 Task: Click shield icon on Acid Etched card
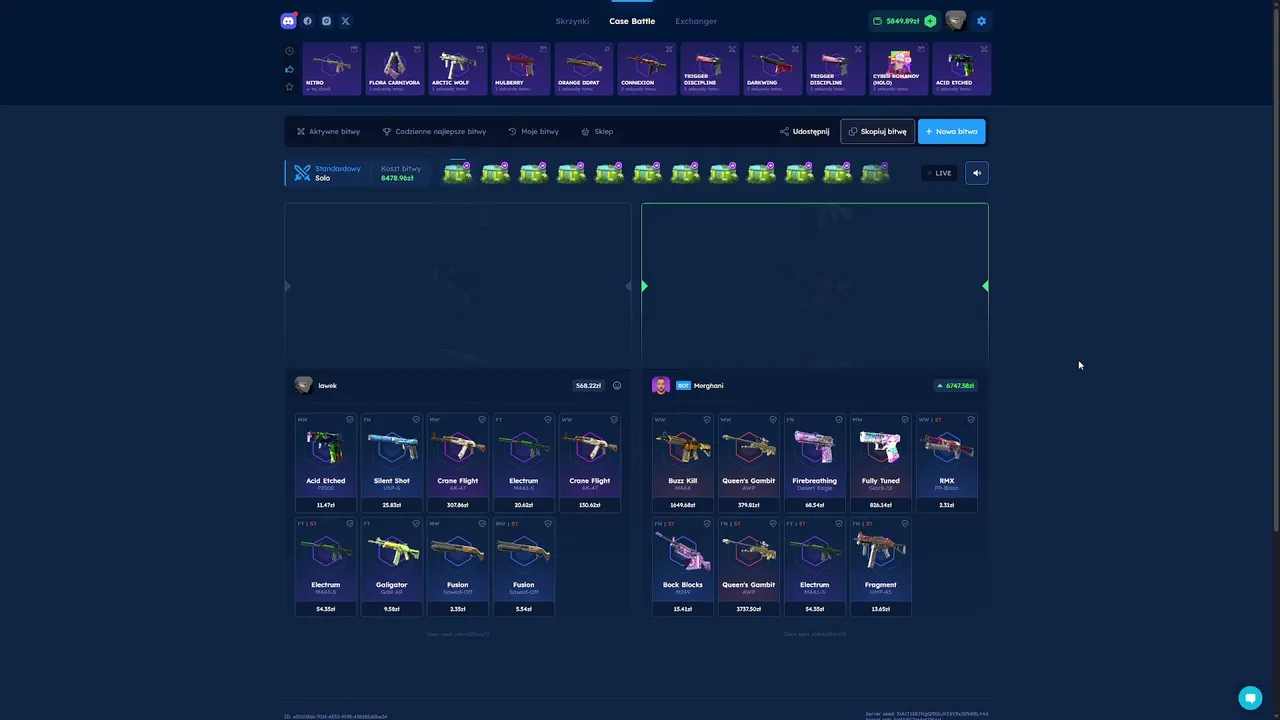350,420
